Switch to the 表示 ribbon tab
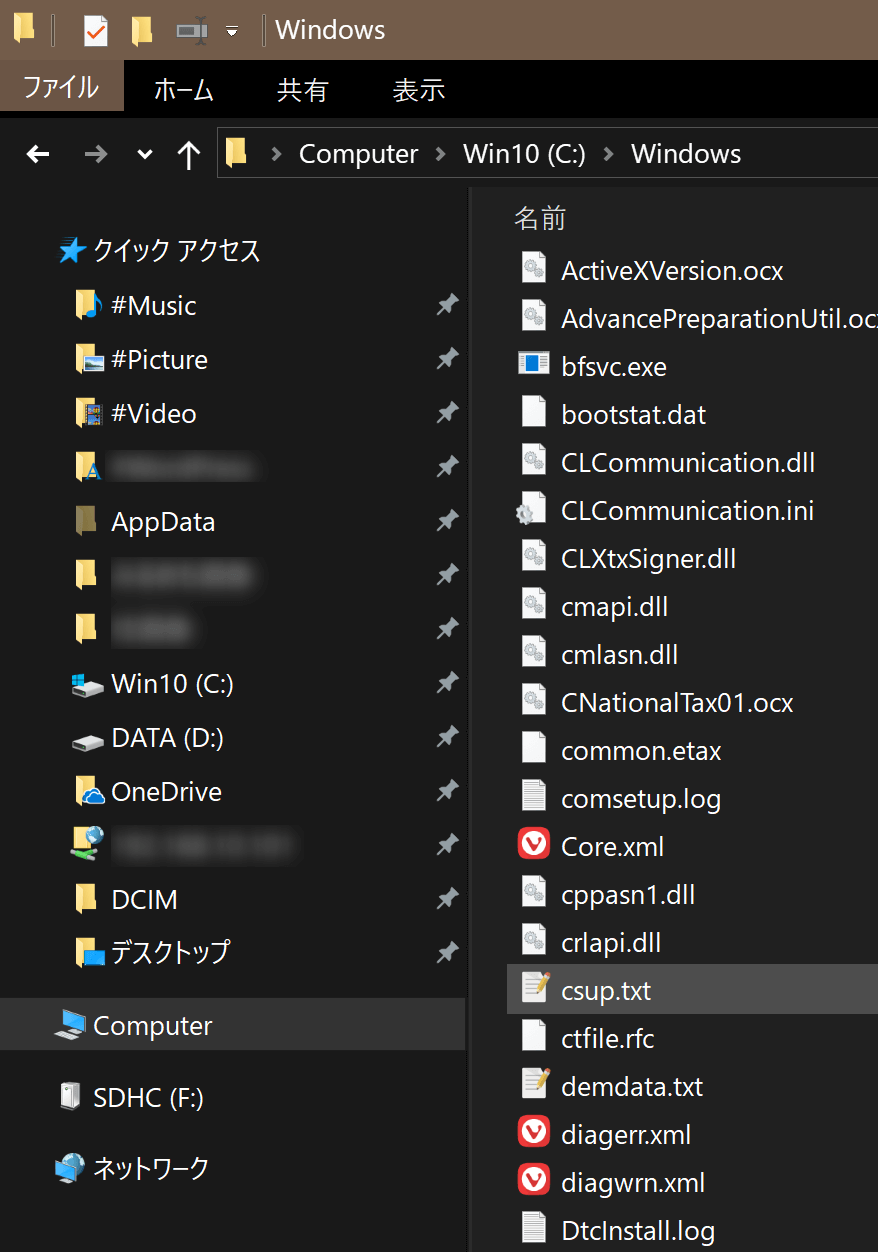Screen dimensions: 878x1252 click(419, 90)
